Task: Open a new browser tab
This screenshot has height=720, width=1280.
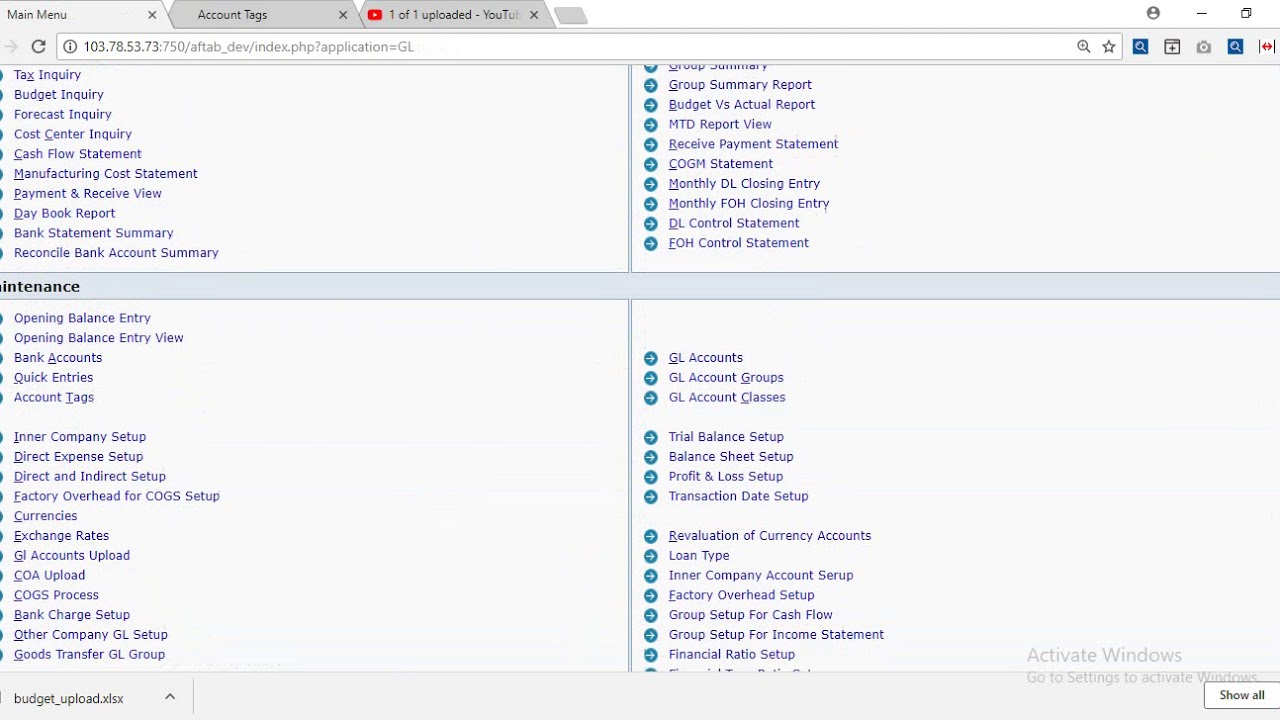Action: click(x=570, y=15)
